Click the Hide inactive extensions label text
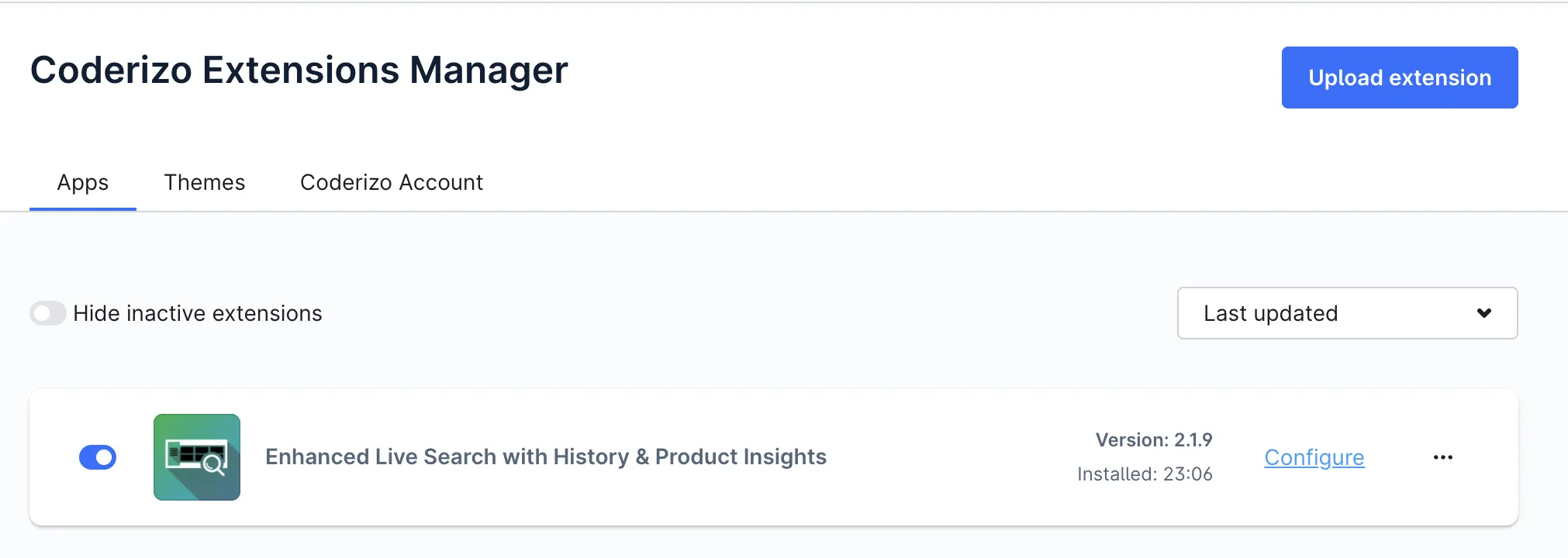 [x=198, y=313]
